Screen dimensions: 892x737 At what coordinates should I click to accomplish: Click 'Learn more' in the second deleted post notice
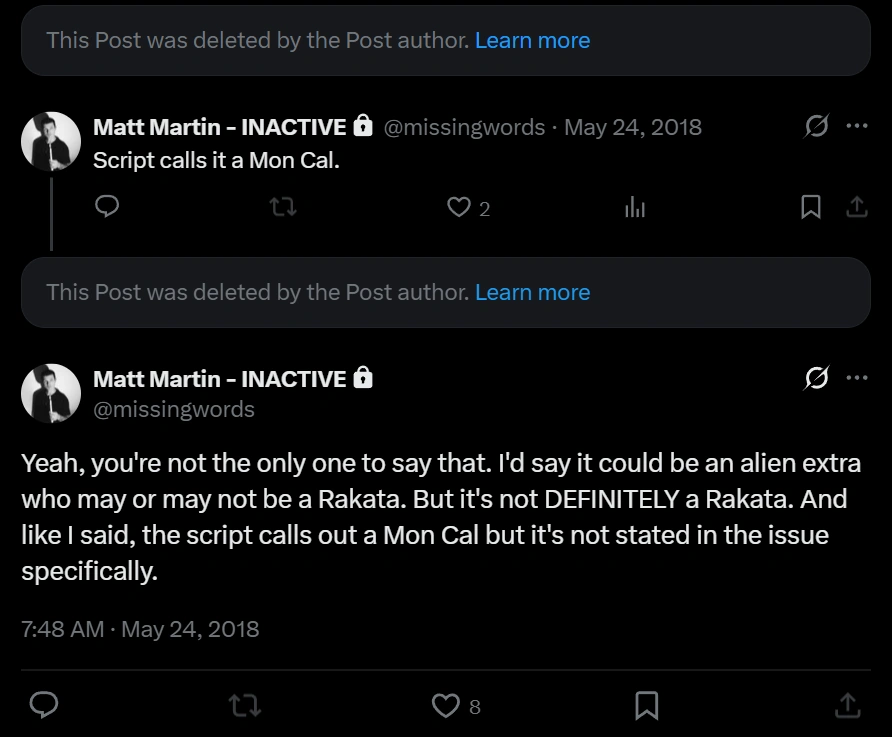pyautogui.click(x=532, y=293)
